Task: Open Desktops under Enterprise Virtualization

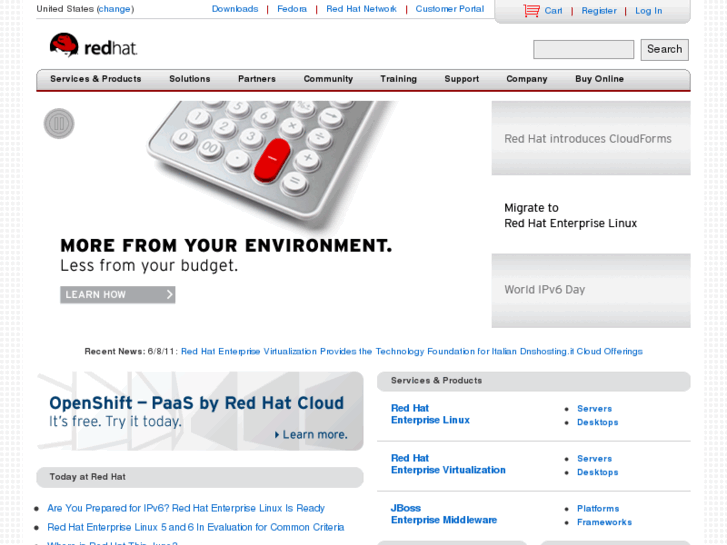Action: point(598,472)
